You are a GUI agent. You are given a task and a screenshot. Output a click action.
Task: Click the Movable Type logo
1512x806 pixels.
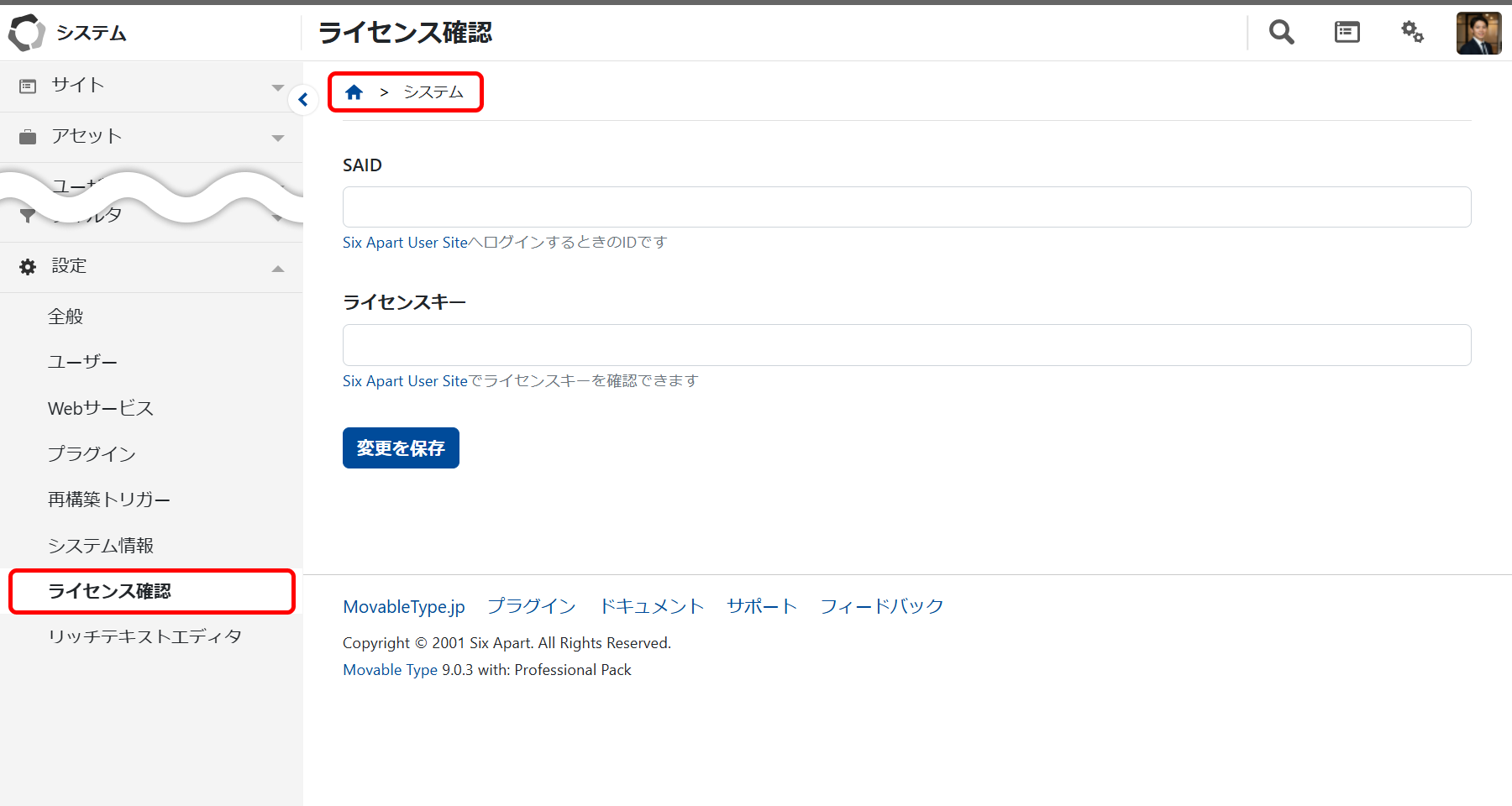tap(26, 33)
